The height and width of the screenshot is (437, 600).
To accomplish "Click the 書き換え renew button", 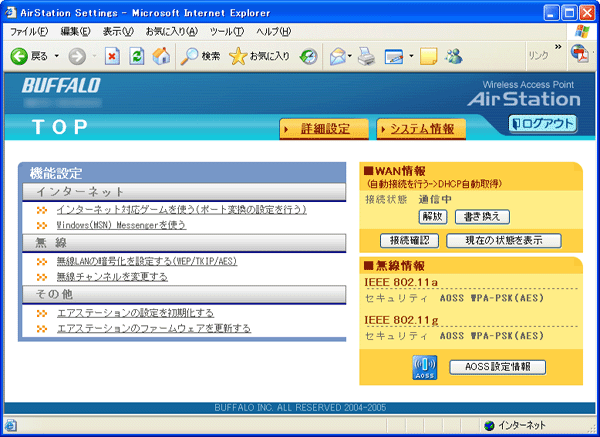I will [482, 217].
